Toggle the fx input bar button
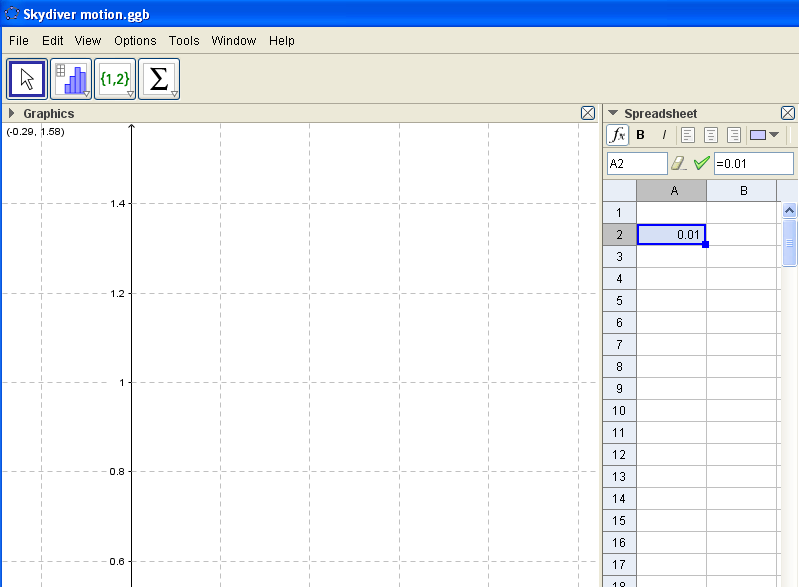799x587 pixels. [618, 135]
